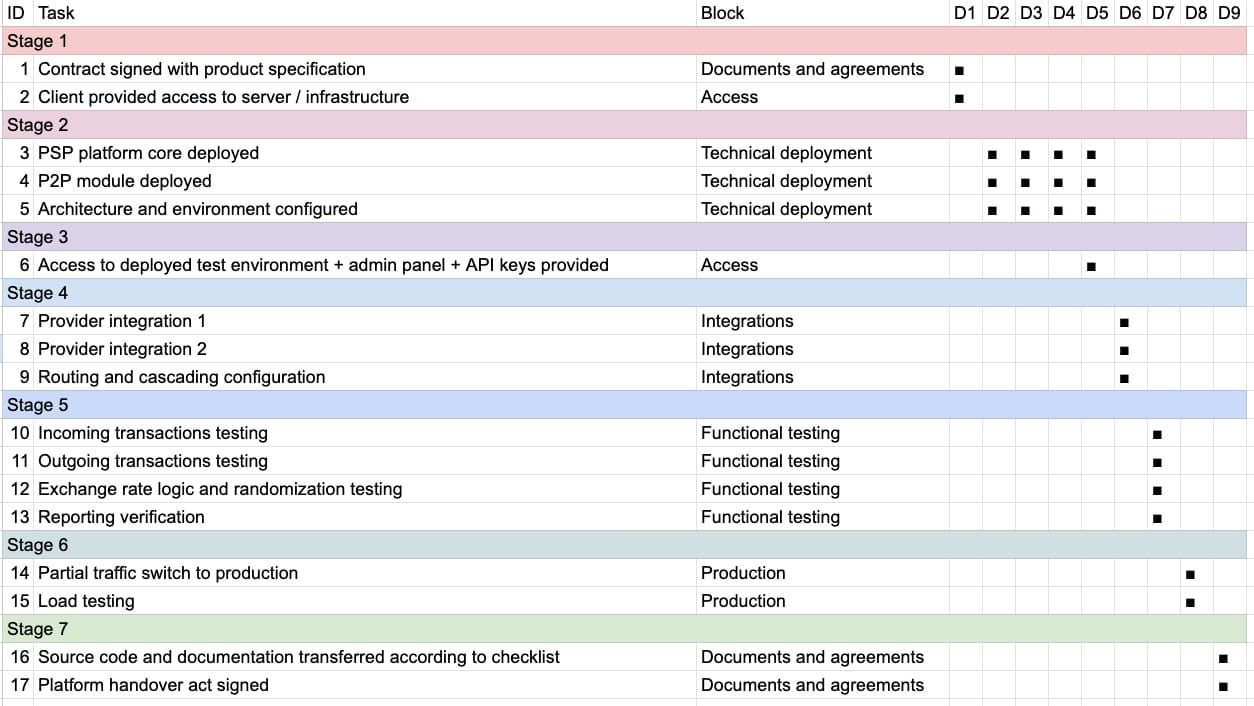Select D3 marker in PSP platform core row

(x=1025, y=154)
